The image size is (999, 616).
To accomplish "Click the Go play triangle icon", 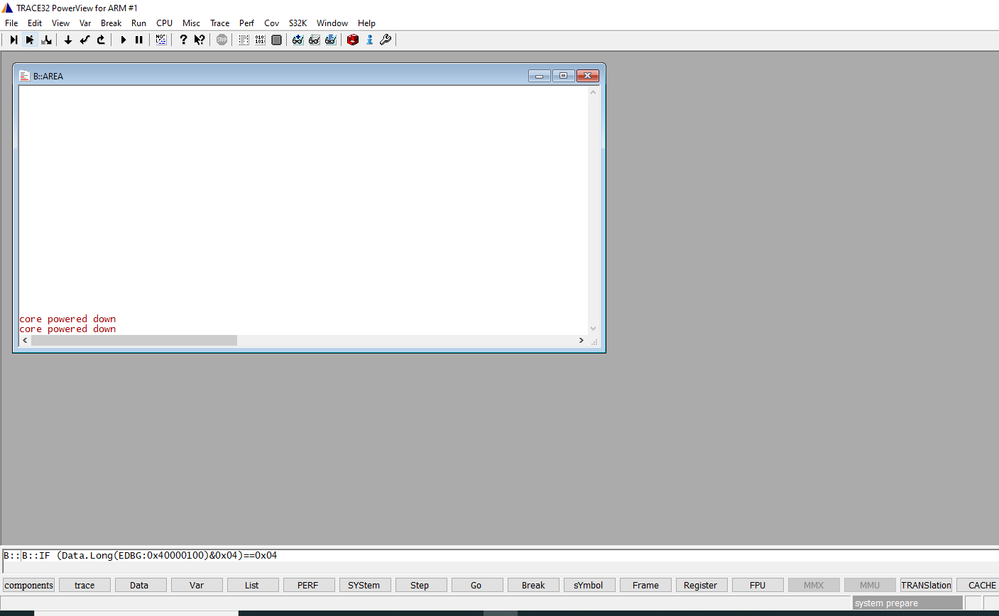I will pyautogui.click(x=123, y=39).
